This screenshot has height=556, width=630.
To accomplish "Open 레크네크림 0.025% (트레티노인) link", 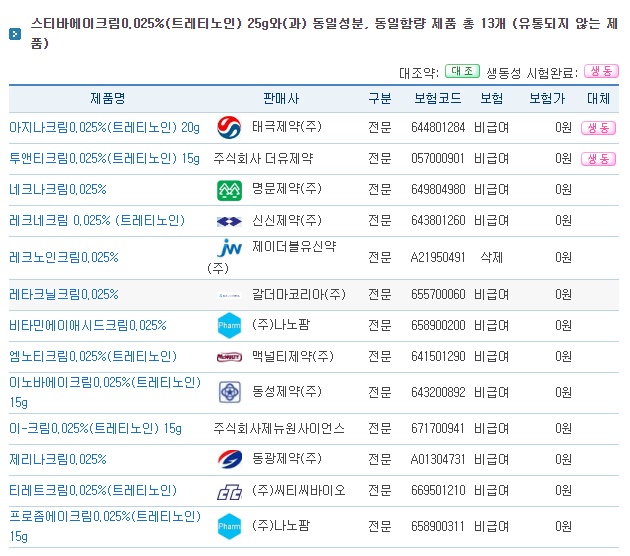I will click(x=97, y=220).
